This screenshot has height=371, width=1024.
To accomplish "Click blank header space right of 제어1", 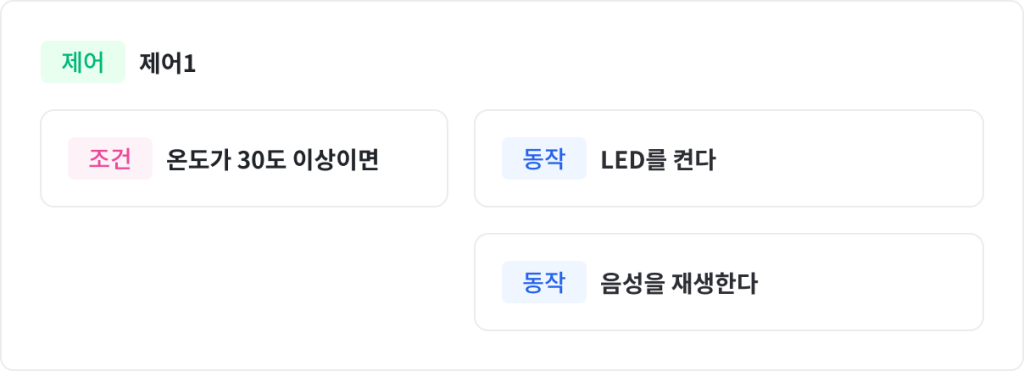I will tap(588, 63).
